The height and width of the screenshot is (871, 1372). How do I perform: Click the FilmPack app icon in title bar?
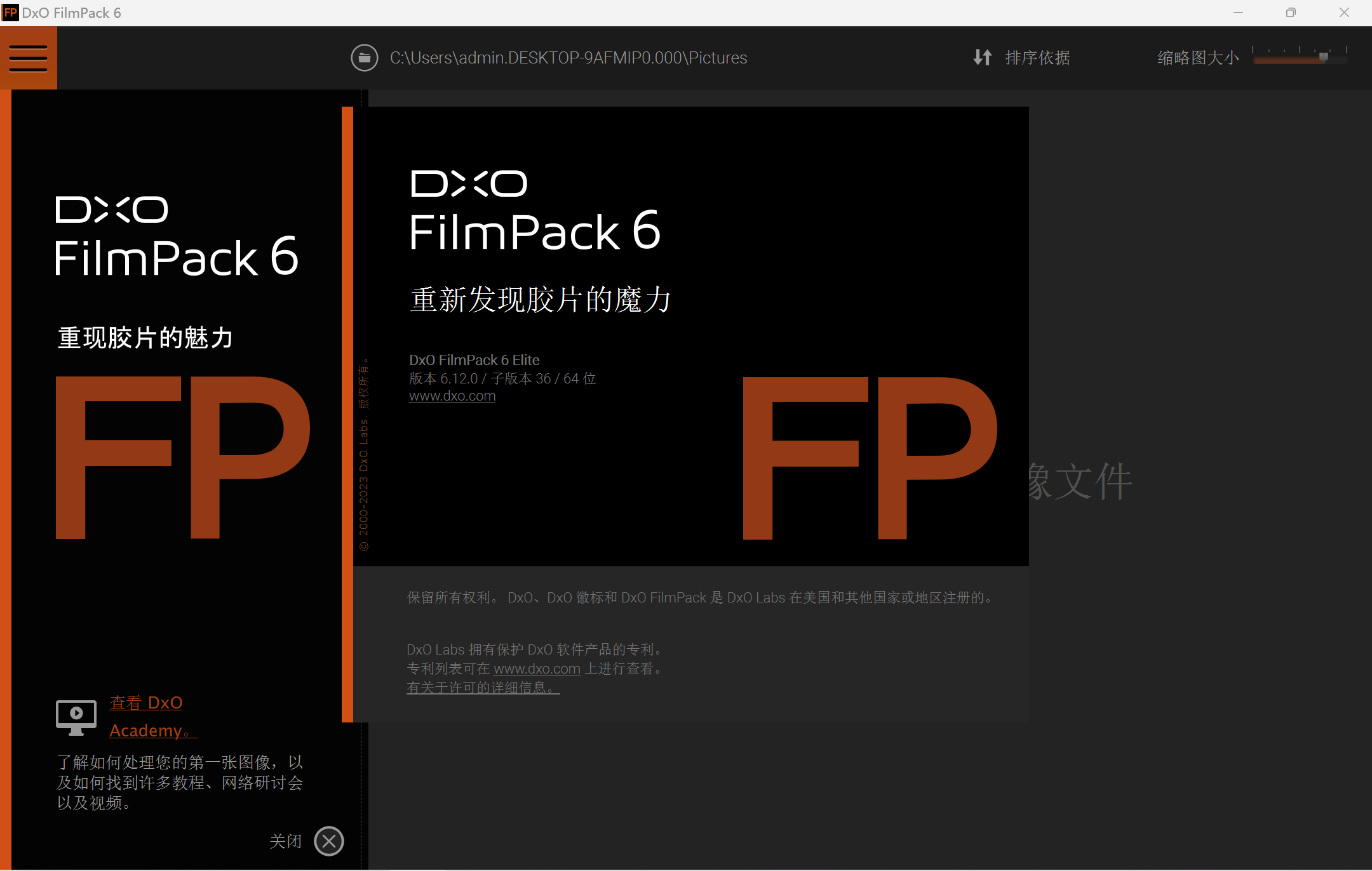[x=10, y=13]
